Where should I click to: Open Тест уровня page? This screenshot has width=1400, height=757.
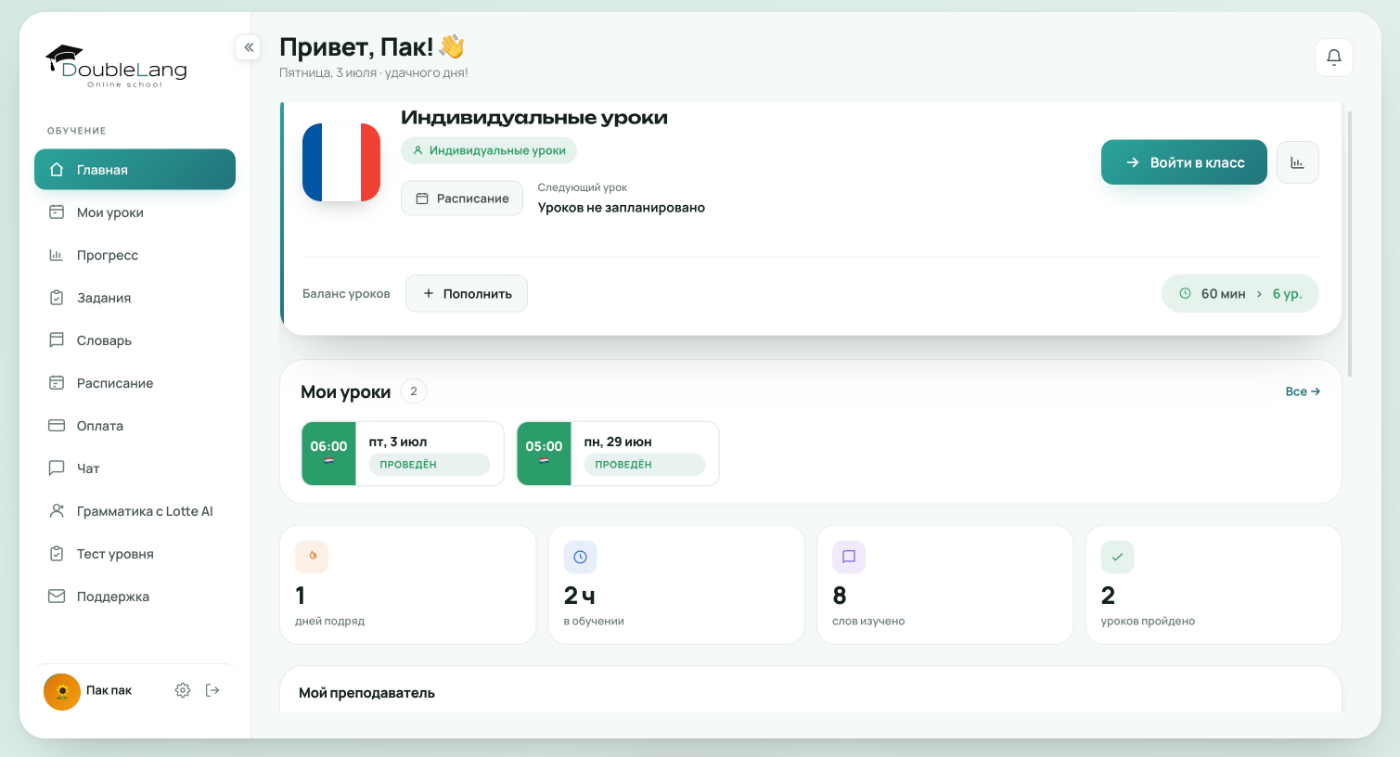pyautogui.click(x=135, y=554)
